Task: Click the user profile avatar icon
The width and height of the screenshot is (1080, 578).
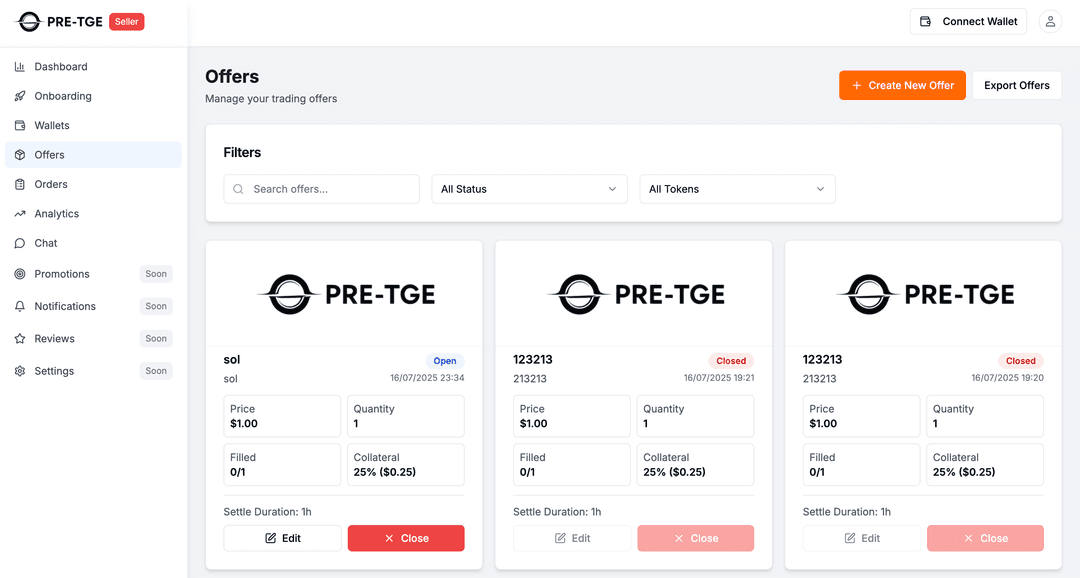Action: (1050, 21)
